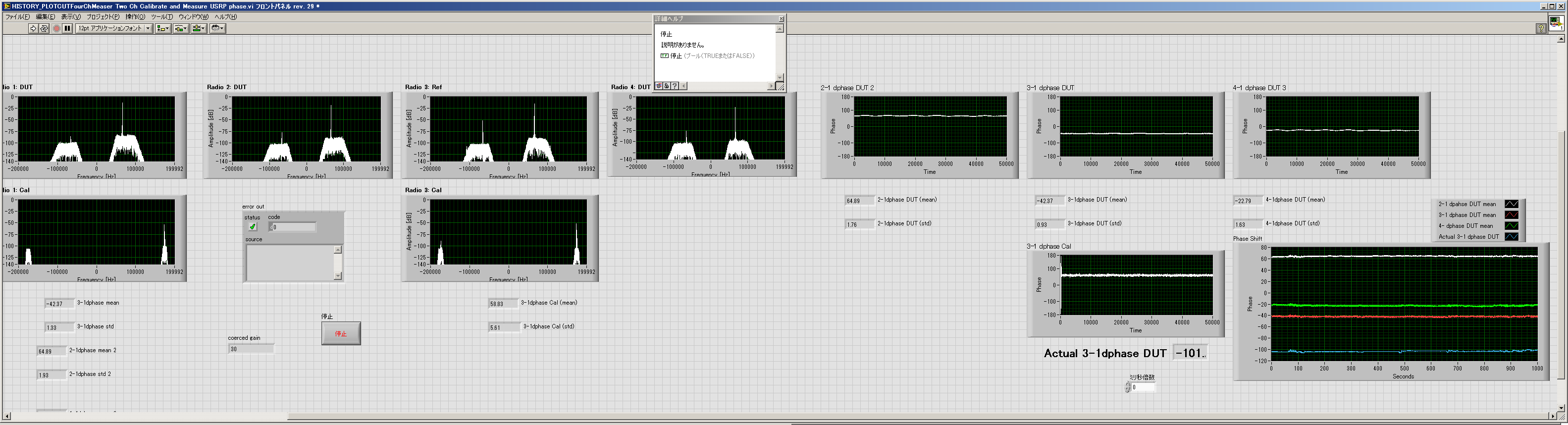Open the 編集(E) menu
This screenshot has height=425, width=1568.
pyautogui.click(x=45, y=17)
